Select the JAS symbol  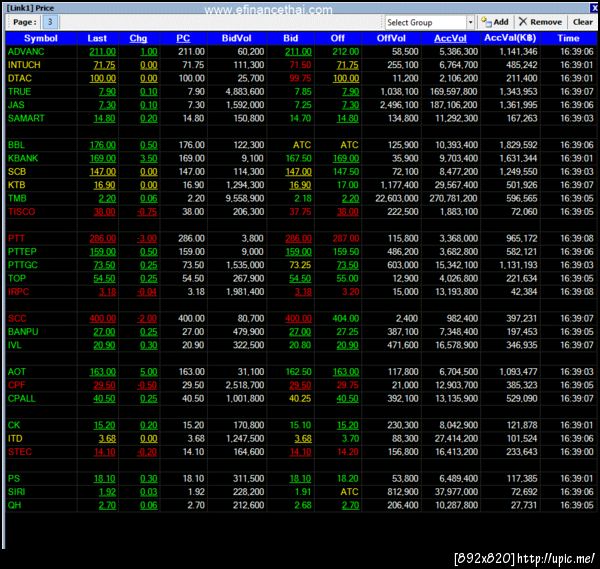[x=16, y=105]
